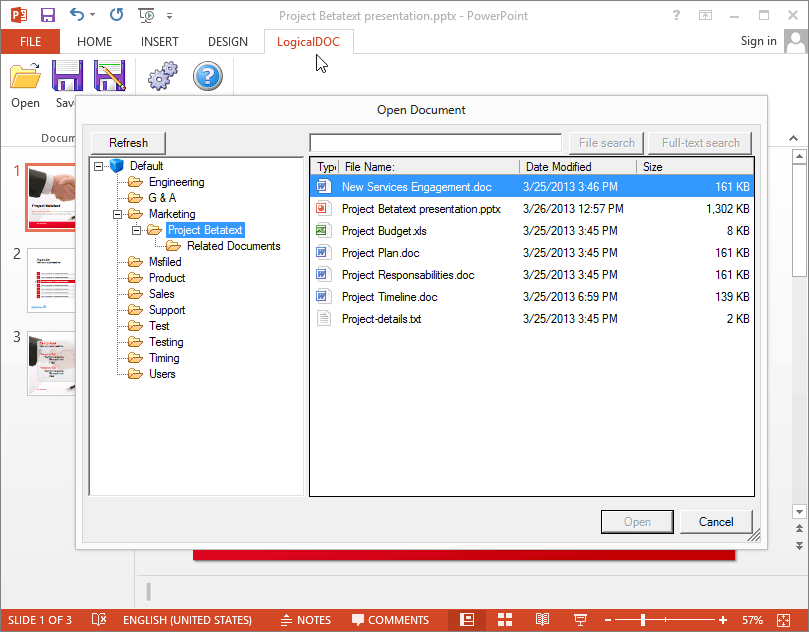Viewport: 809px width, 632px height.
Task: Select slide 2 thumbnail
Action: coord(51,280)
